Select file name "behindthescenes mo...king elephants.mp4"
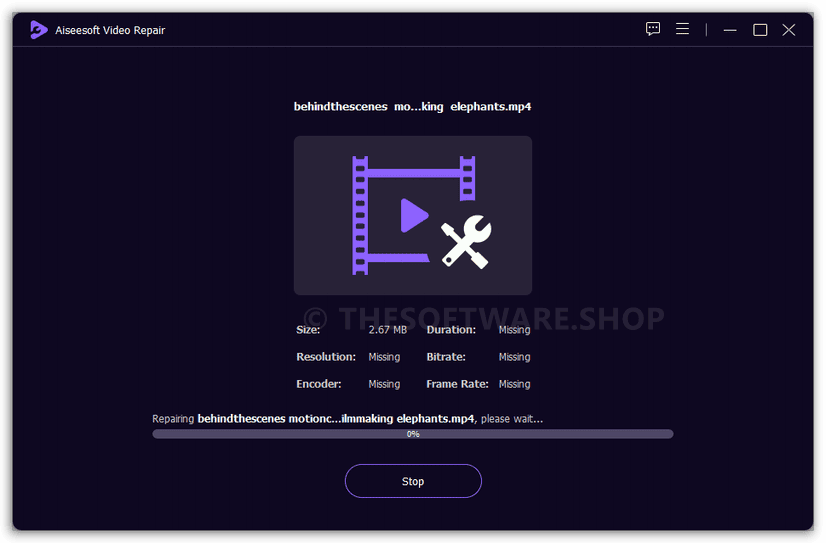 click(x=412, y=106)
